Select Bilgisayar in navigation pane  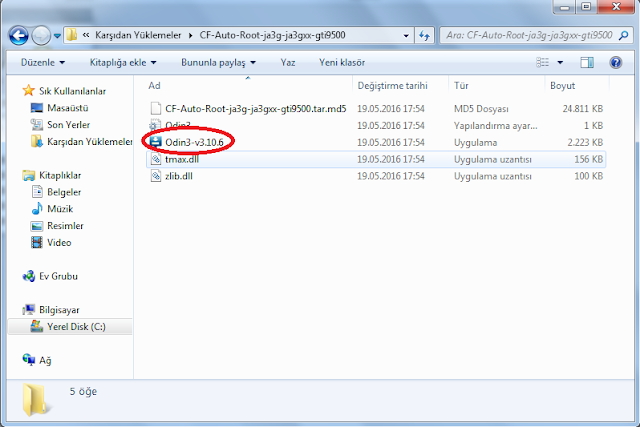[59, 310]
